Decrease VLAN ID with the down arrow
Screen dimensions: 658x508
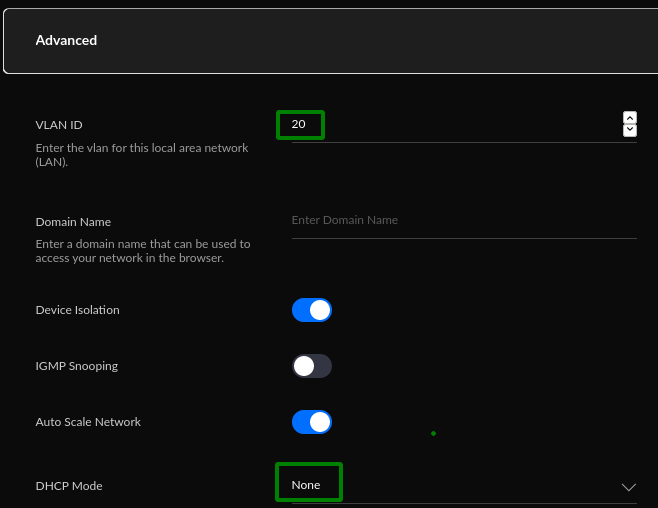629,130
